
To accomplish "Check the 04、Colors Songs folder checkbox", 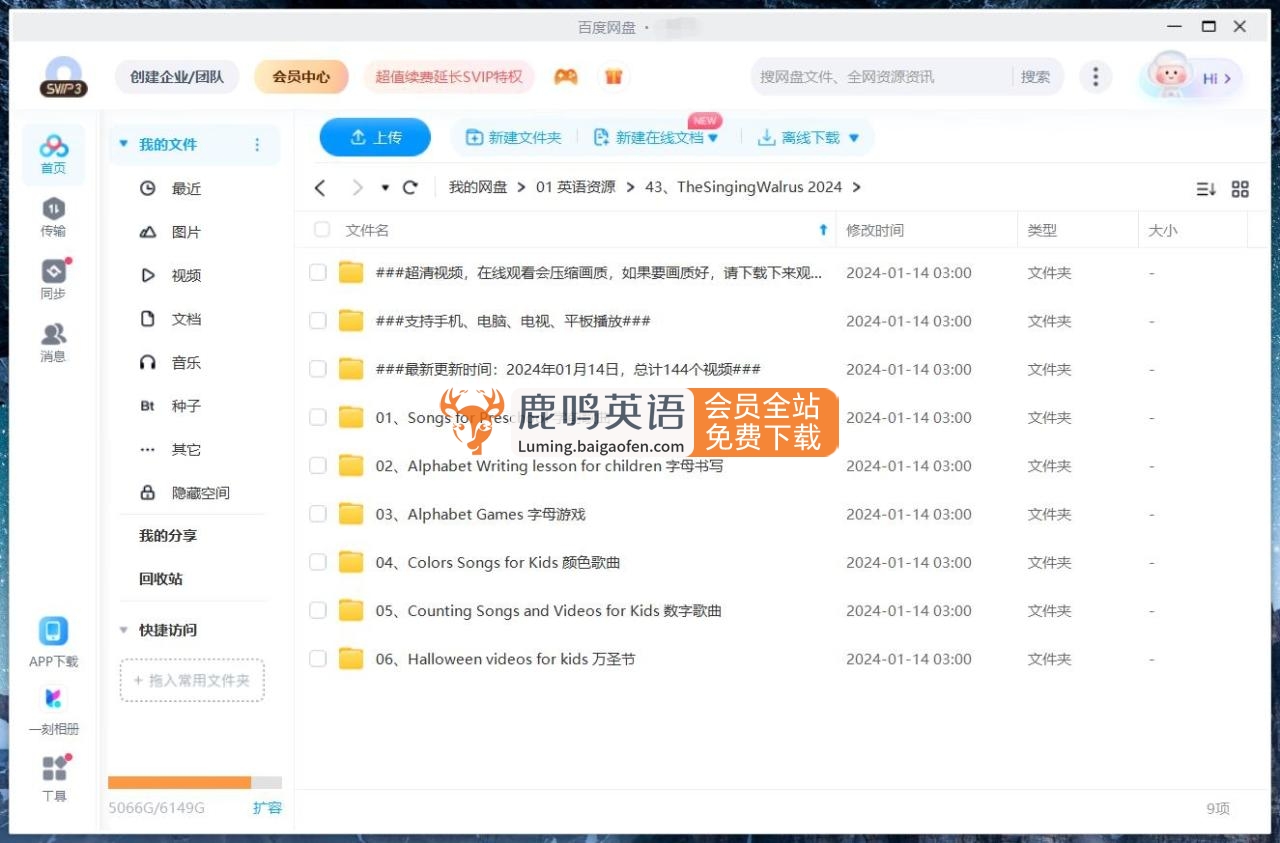I will (x=318, y=562).
